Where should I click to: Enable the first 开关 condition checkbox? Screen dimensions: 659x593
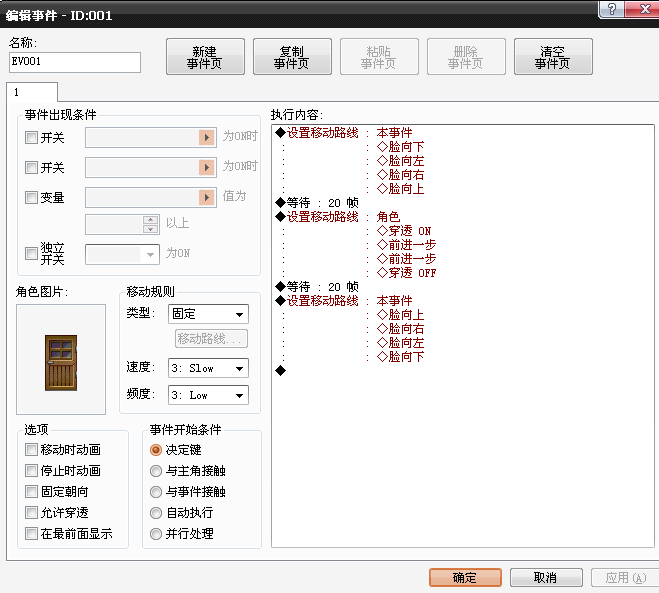[x=31, y=137]
